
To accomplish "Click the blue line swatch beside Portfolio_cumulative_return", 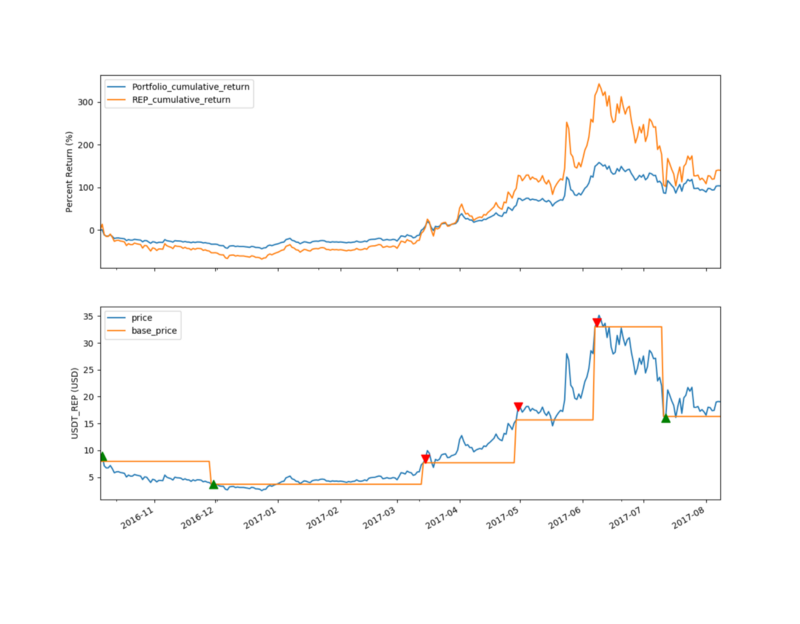I will click(118, 87).
